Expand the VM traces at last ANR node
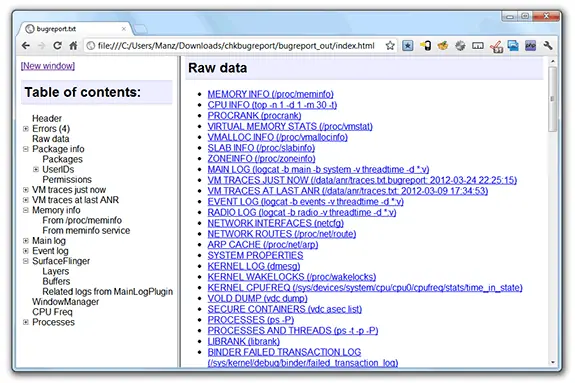Image resolution: width=575 pixels, height=383 pixels. coord(26,200)
